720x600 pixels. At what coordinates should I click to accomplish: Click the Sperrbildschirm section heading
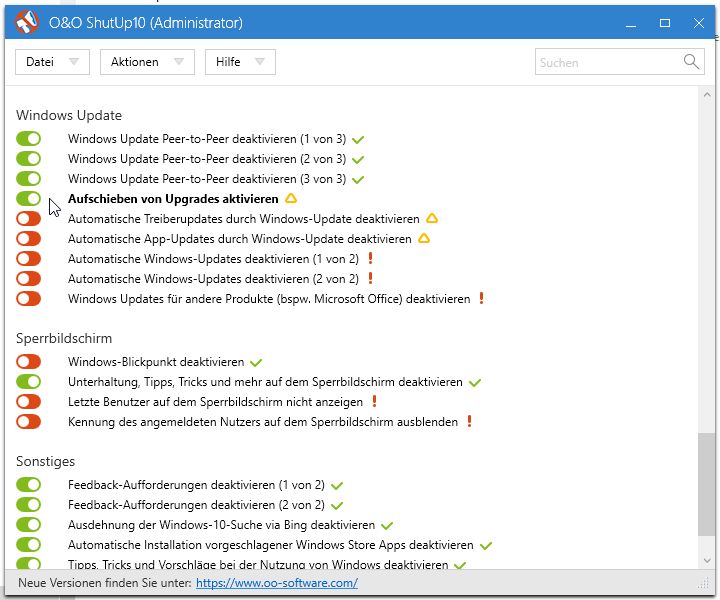click(64, 339)
